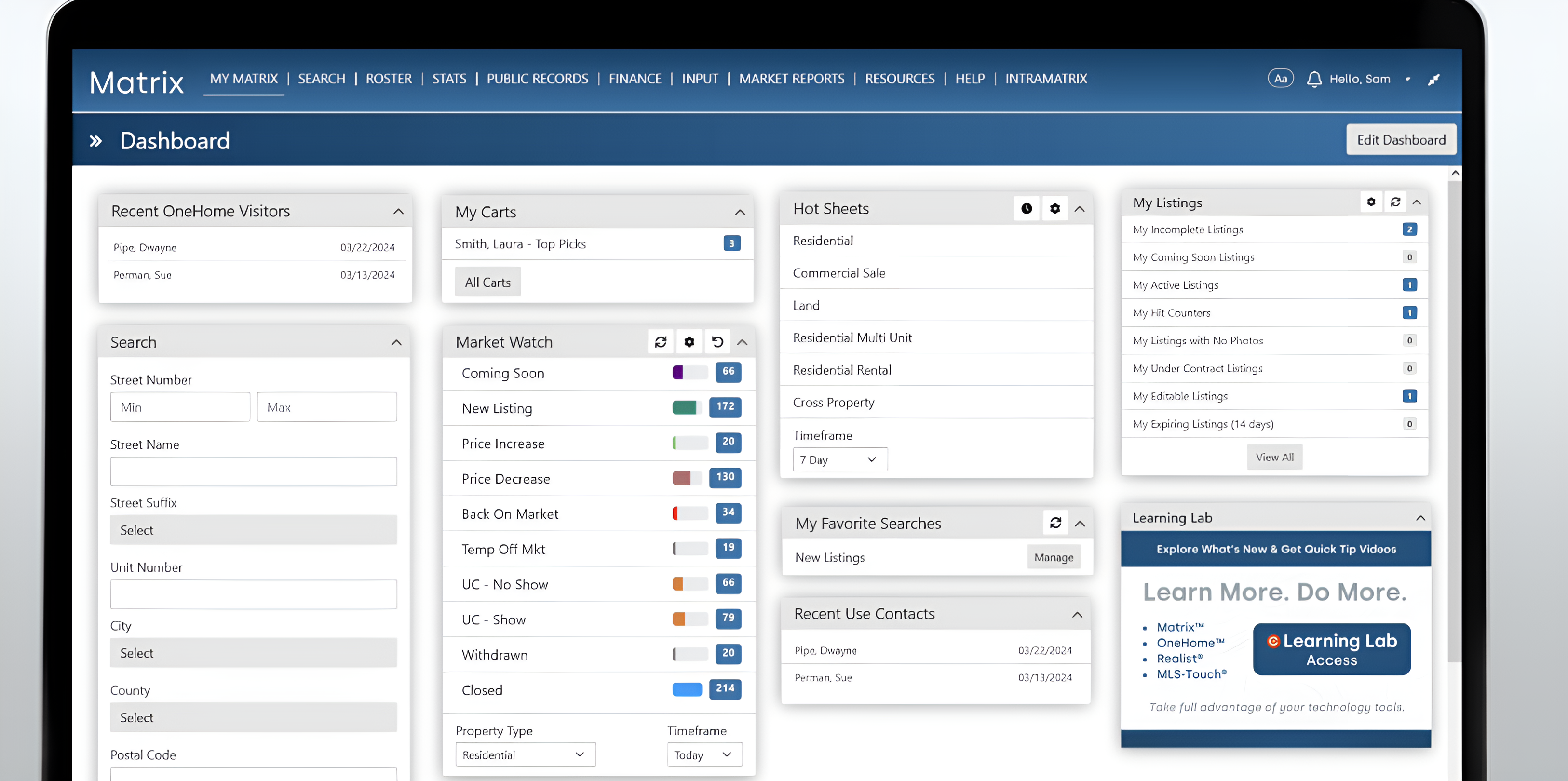Open Hello, Sam user menu arrow
1568x781 pixels.
[x=1407, y=79]
